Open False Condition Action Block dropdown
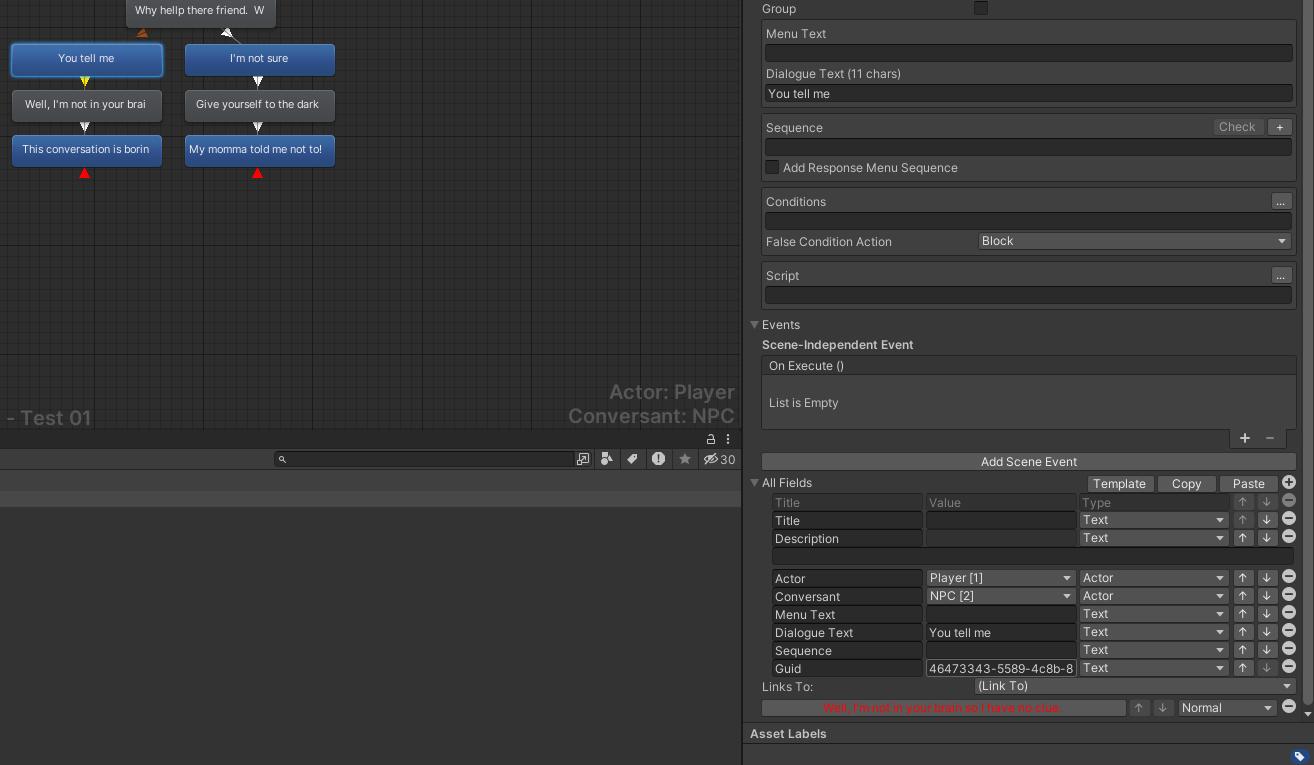1314x765 pixels. [x=1134, y=241]
